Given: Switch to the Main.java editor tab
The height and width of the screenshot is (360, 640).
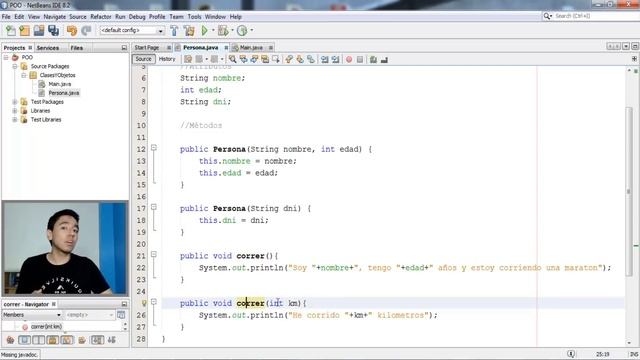Looking at the screenshot, I should (251, 48).
